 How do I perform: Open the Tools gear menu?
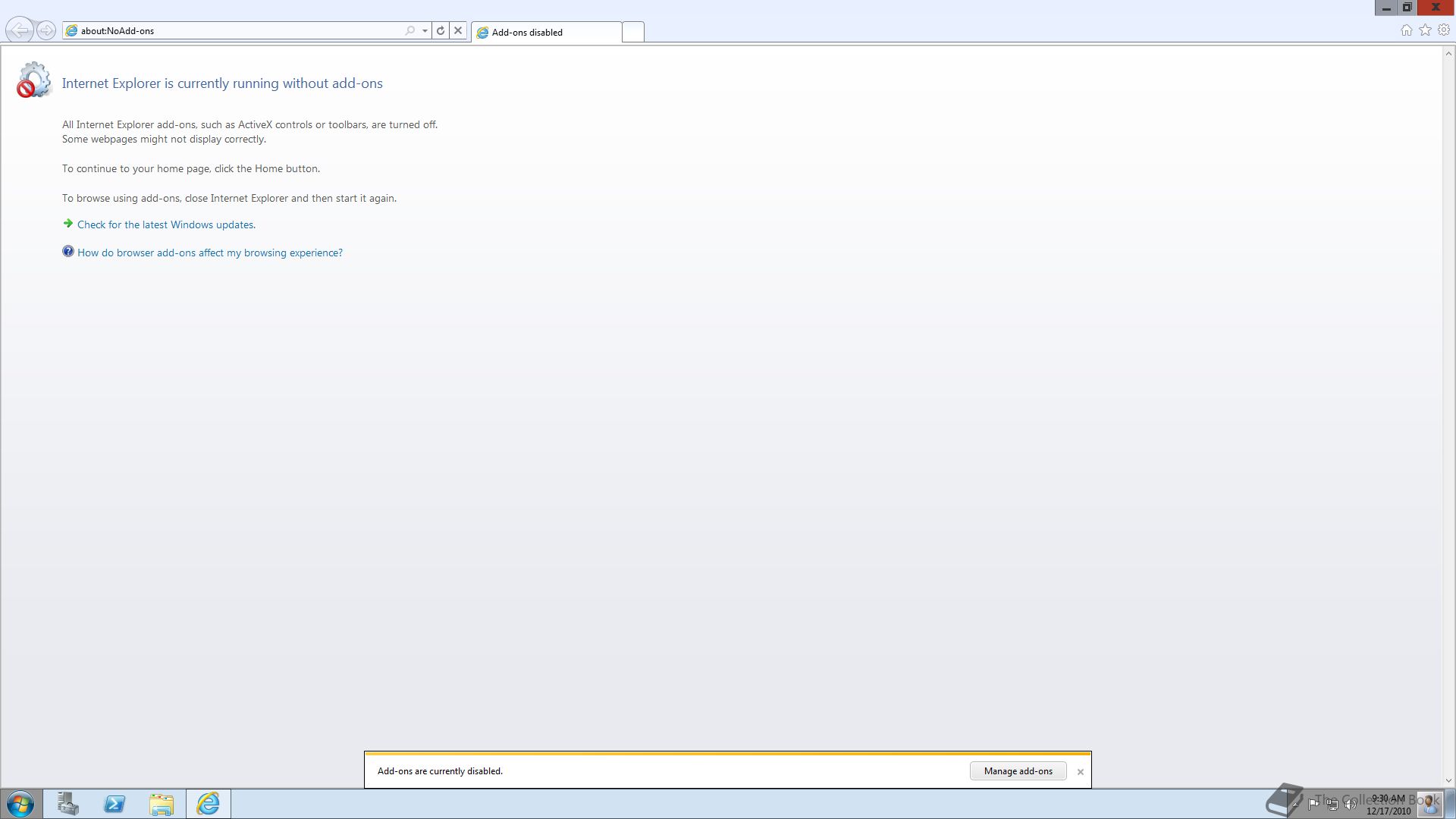(x=1444, y=30)
